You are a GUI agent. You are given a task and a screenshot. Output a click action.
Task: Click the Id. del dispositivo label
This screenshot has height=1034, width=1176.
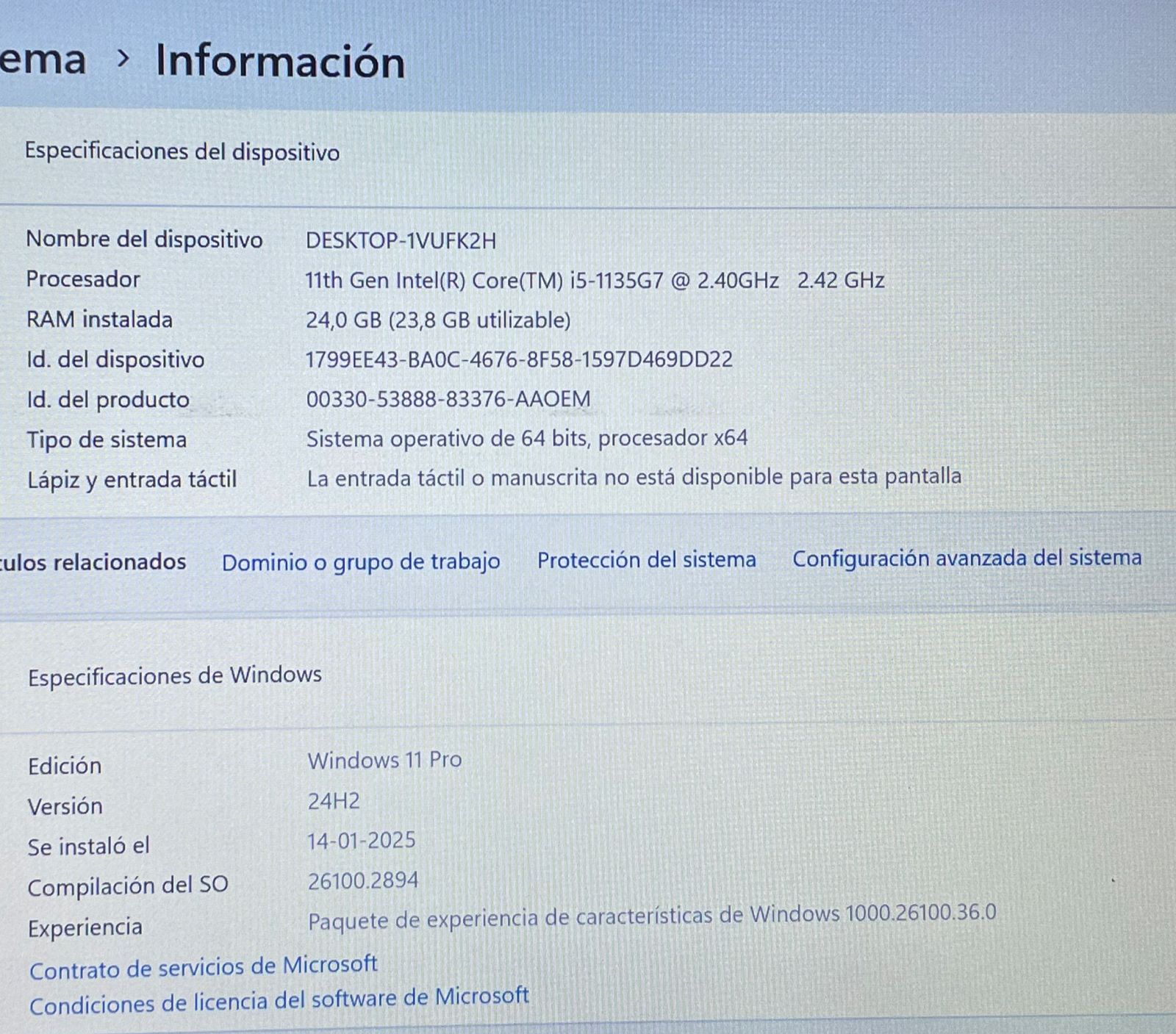coord(115,359)
